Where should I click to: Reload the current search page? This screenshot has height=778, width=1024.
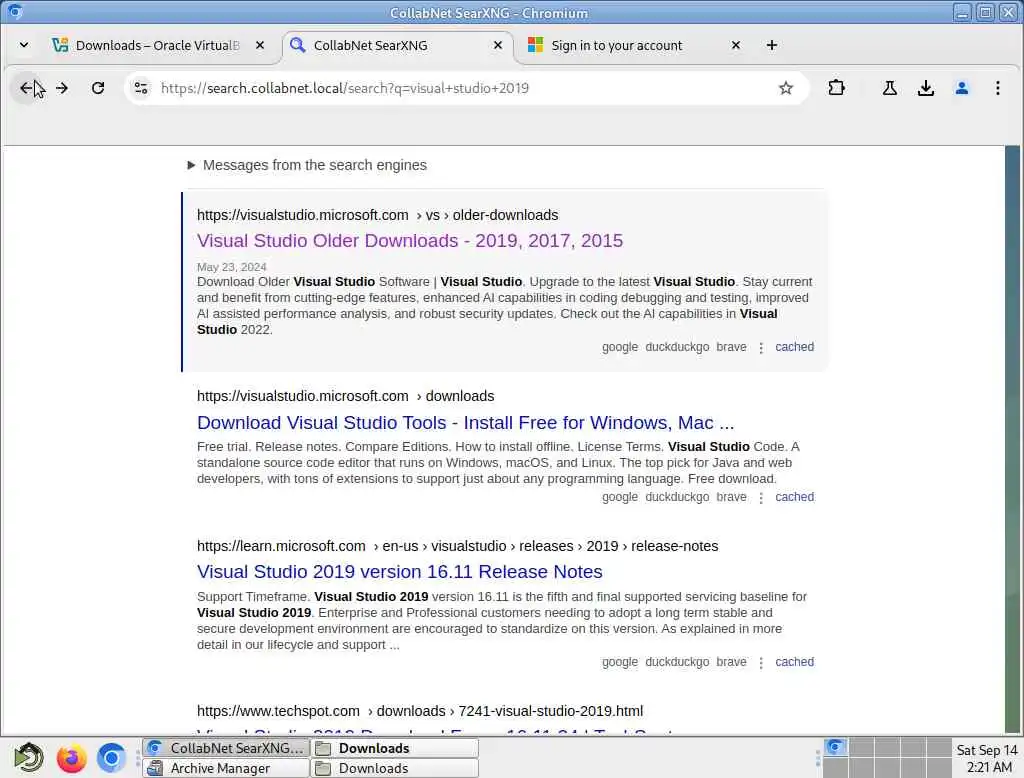tap(98, 88)
